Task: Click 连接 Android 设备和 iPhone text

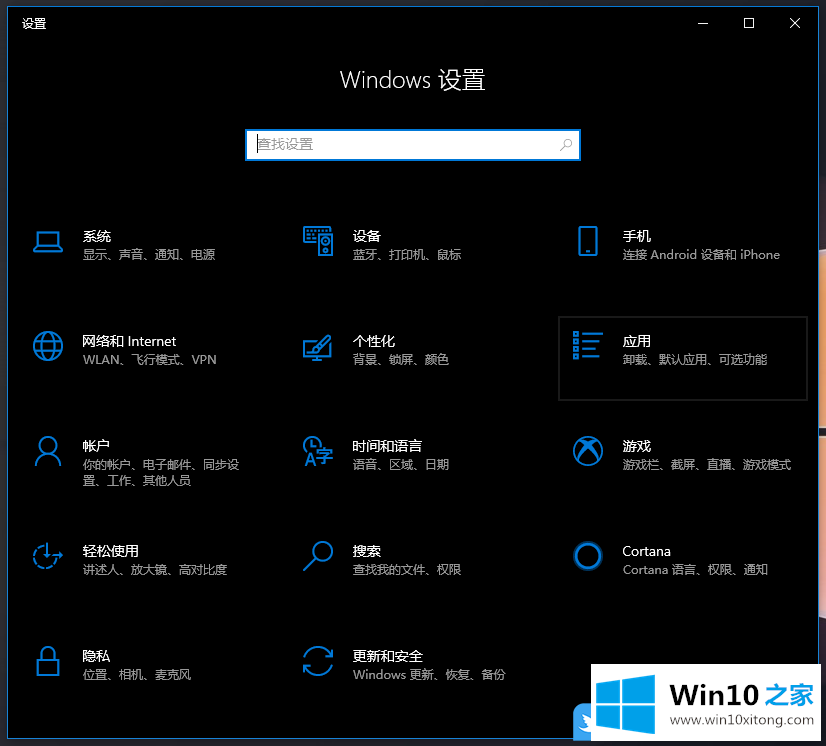Action: pos(701,255)
